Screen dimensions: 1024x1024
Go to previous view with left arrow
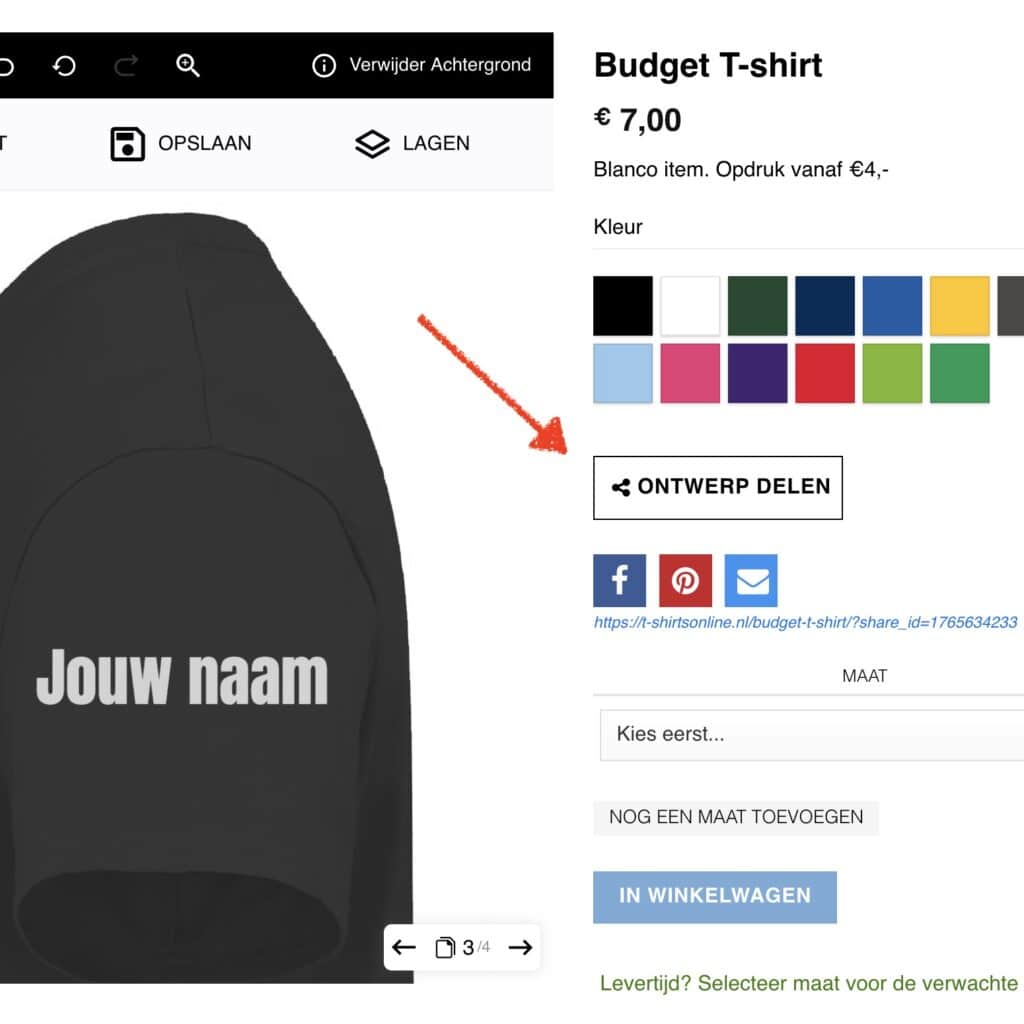coord(404,947)
